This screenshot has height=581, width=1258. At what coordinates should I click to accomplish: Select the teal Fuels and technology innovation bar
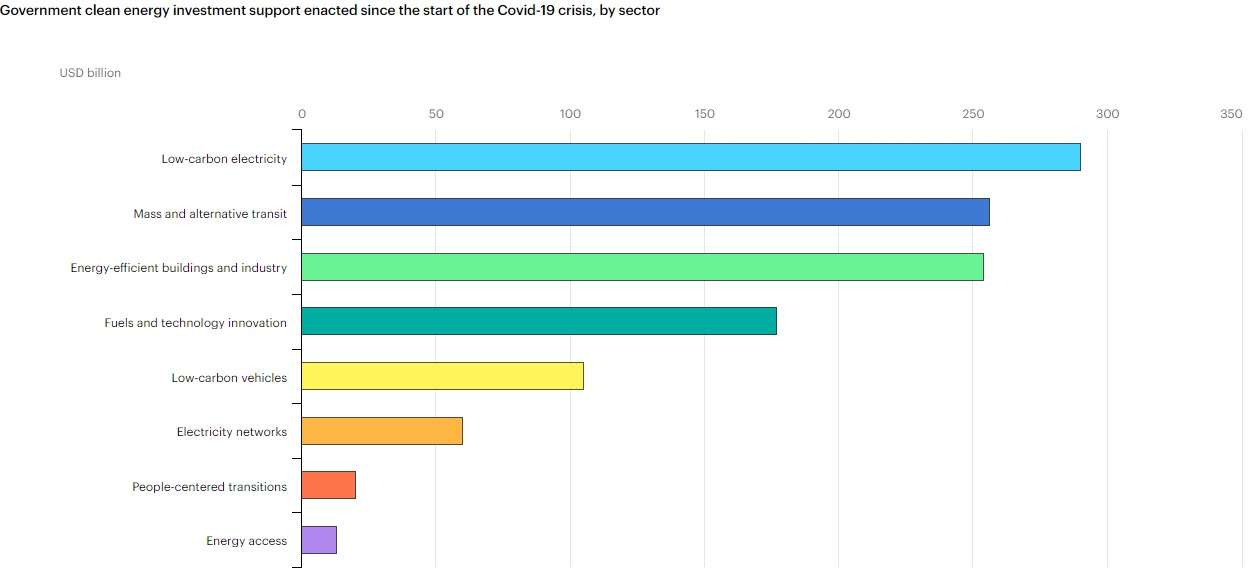pos(538,321)
